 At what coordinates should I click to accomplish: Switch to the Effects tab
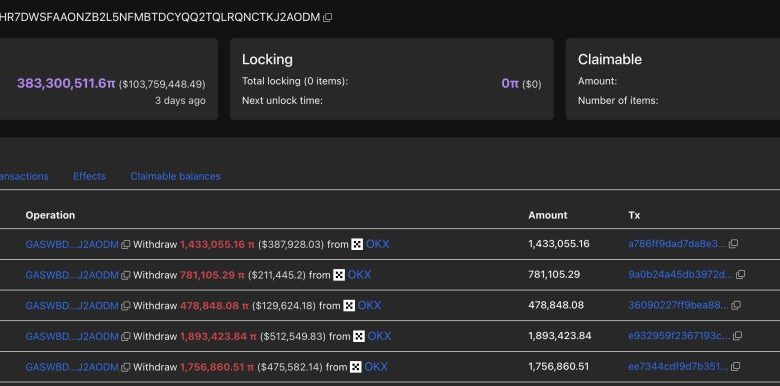coord(90,176)
